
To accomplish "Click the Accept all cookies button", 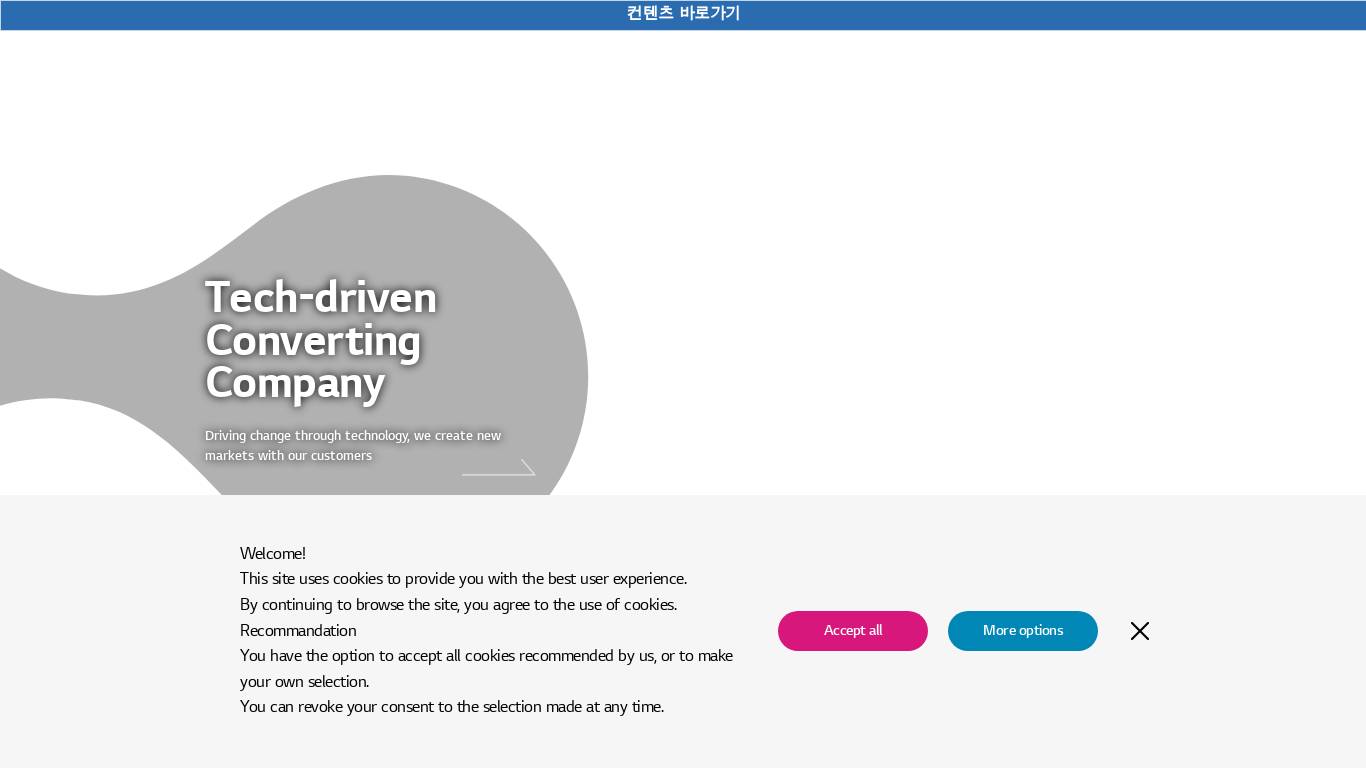I will click(x=853, y=631).
